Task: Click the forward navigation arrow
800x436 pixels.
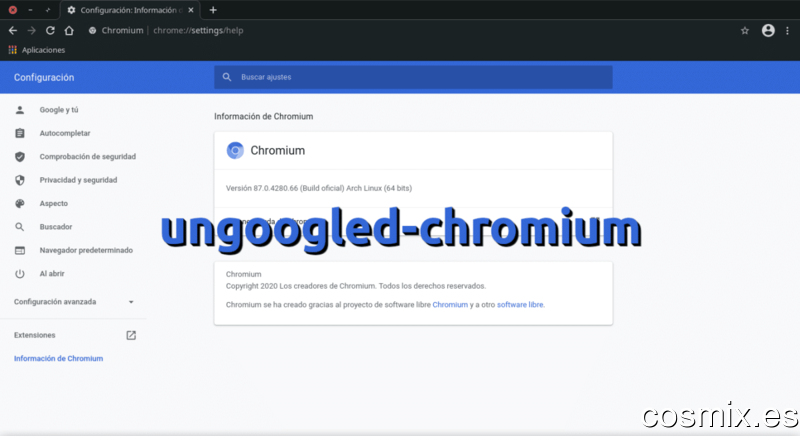Action: point(32,31)
